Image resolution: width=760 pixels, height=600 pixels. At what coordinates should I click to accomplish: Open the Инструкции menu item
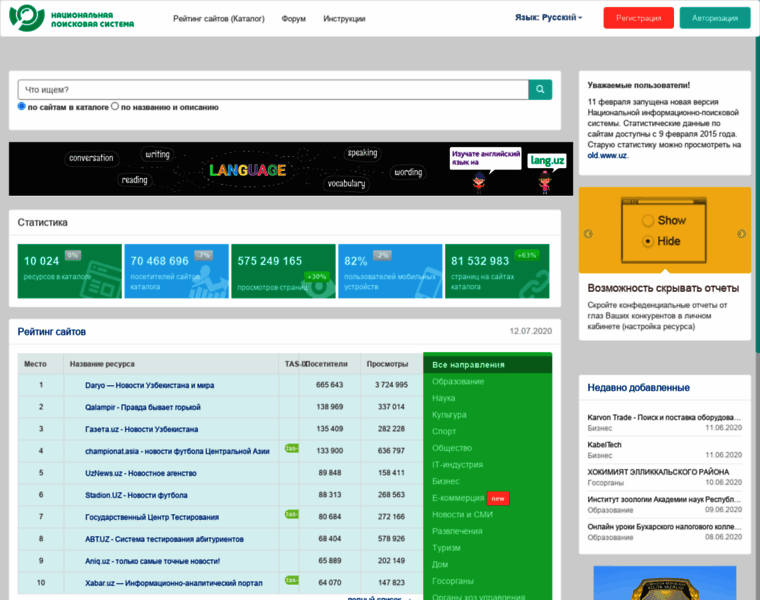click(344, 19)
